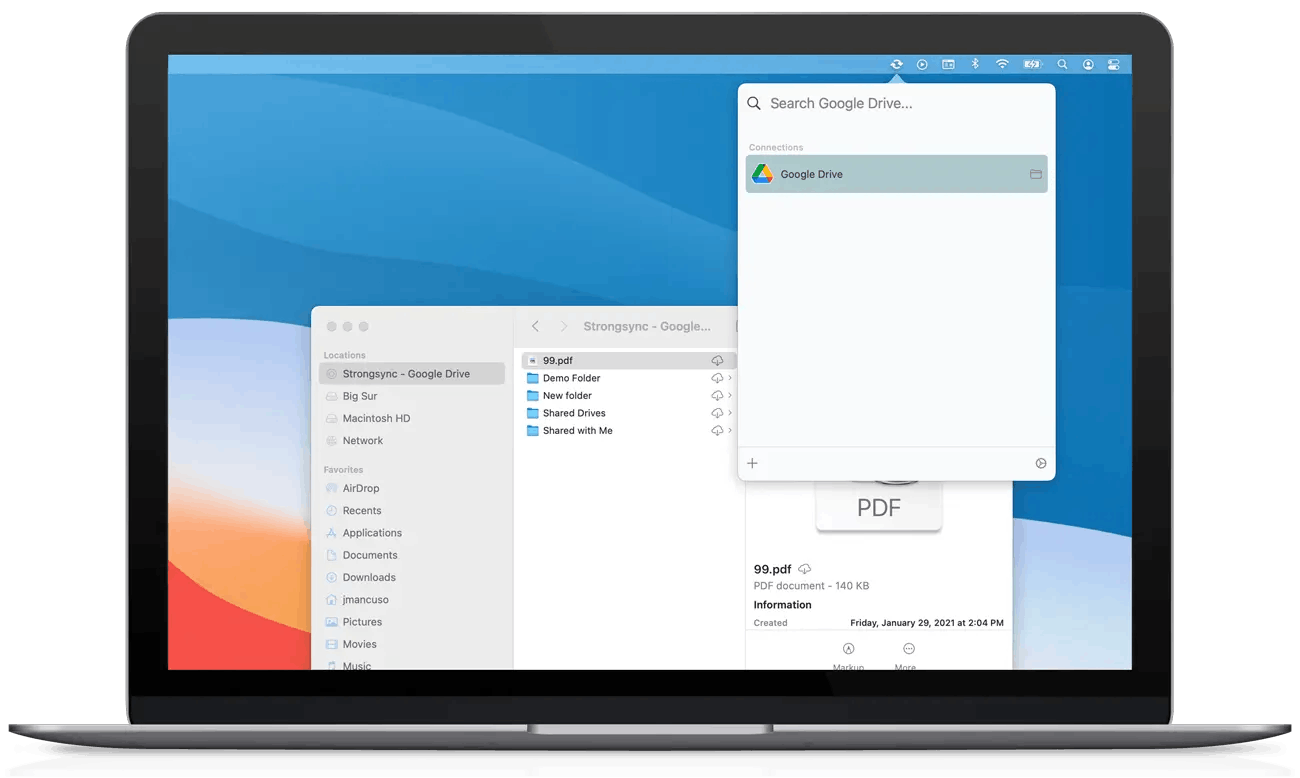Expand Shared with Me with its chevron
1300x778 pixels.
click(730, 430)
